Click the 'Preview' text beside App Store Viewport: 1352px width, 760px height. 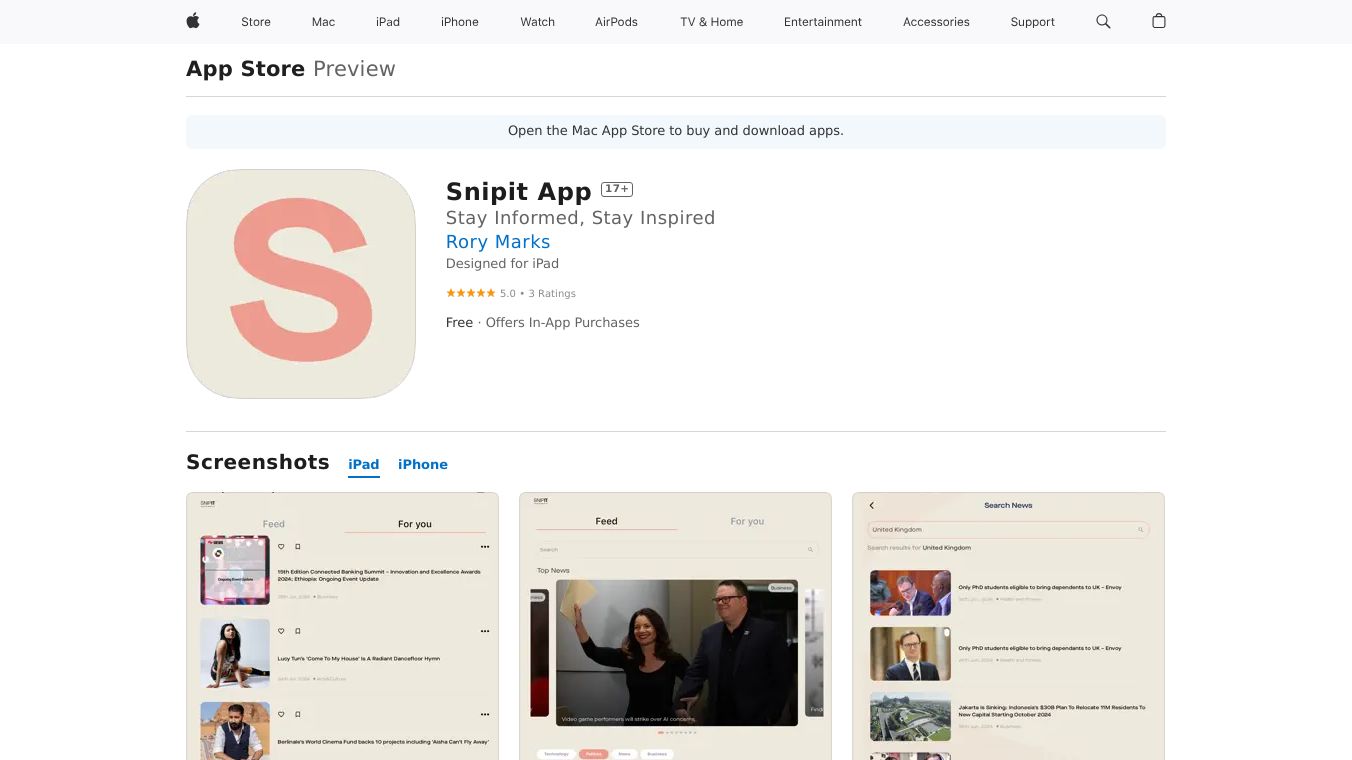(x=354, y=69)
